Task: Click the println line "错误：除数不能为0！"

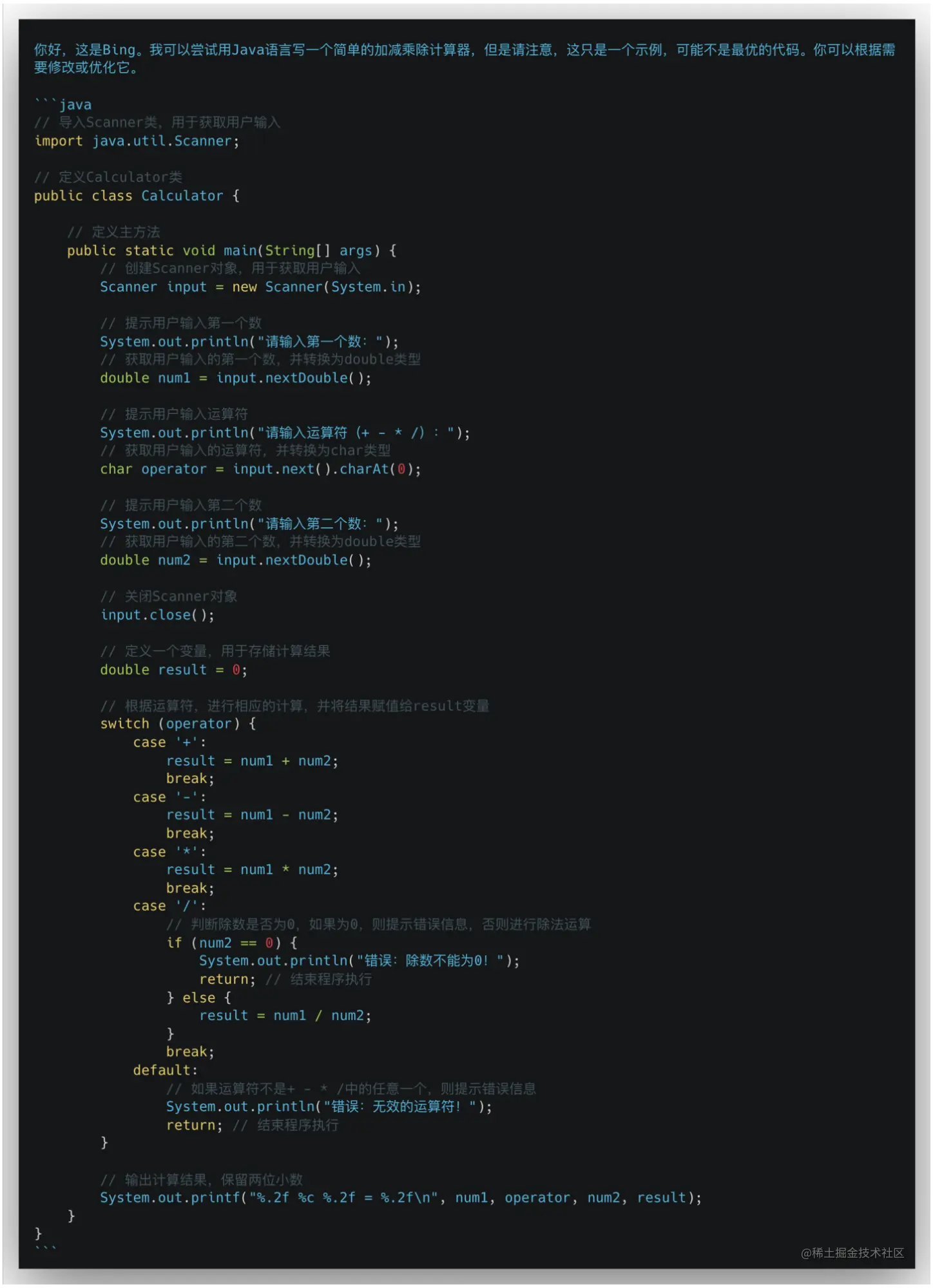Action: coord(360,961)
